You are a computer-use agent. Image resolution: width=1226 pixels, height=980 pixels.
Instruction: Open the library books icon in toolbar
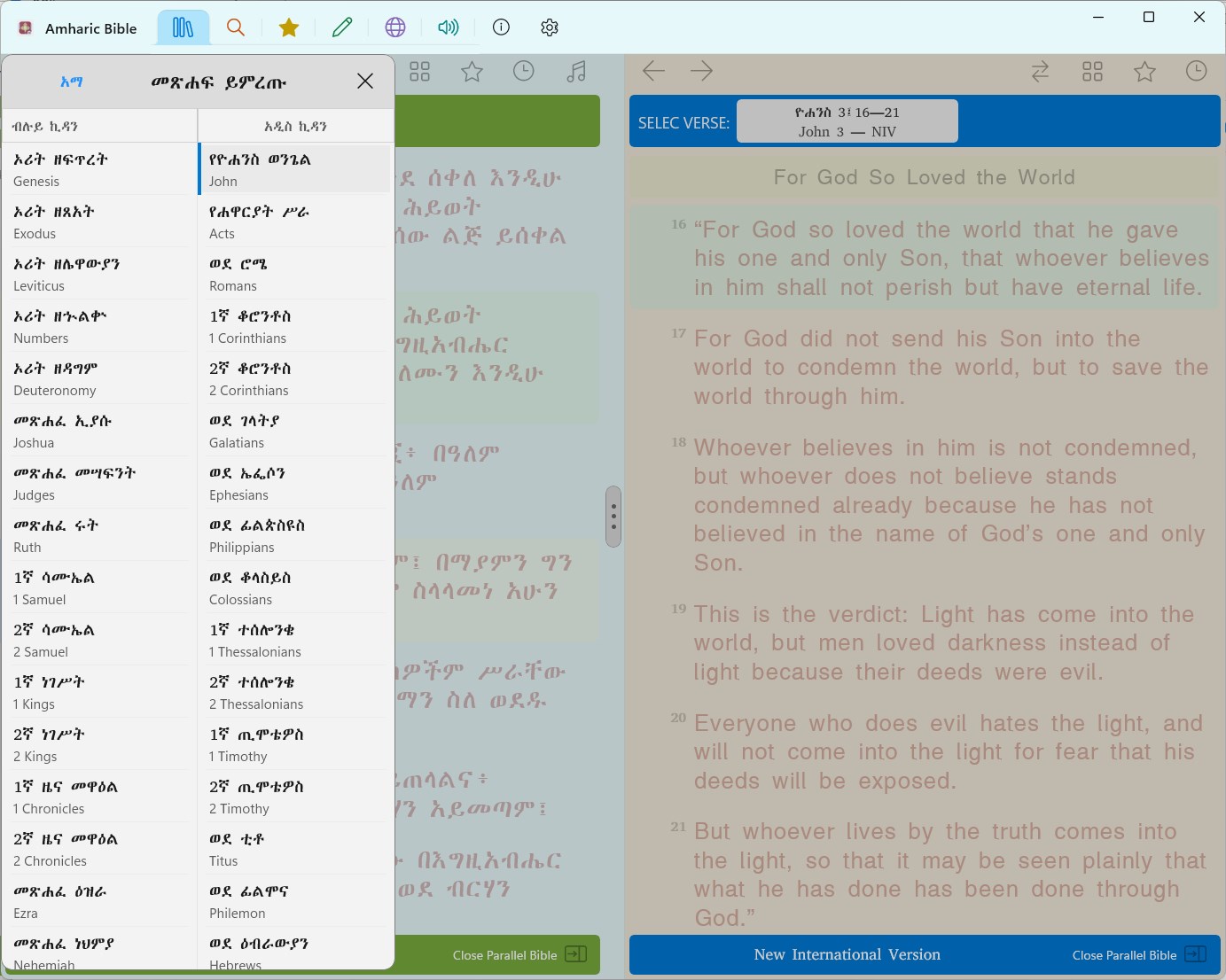coord(183,27)
